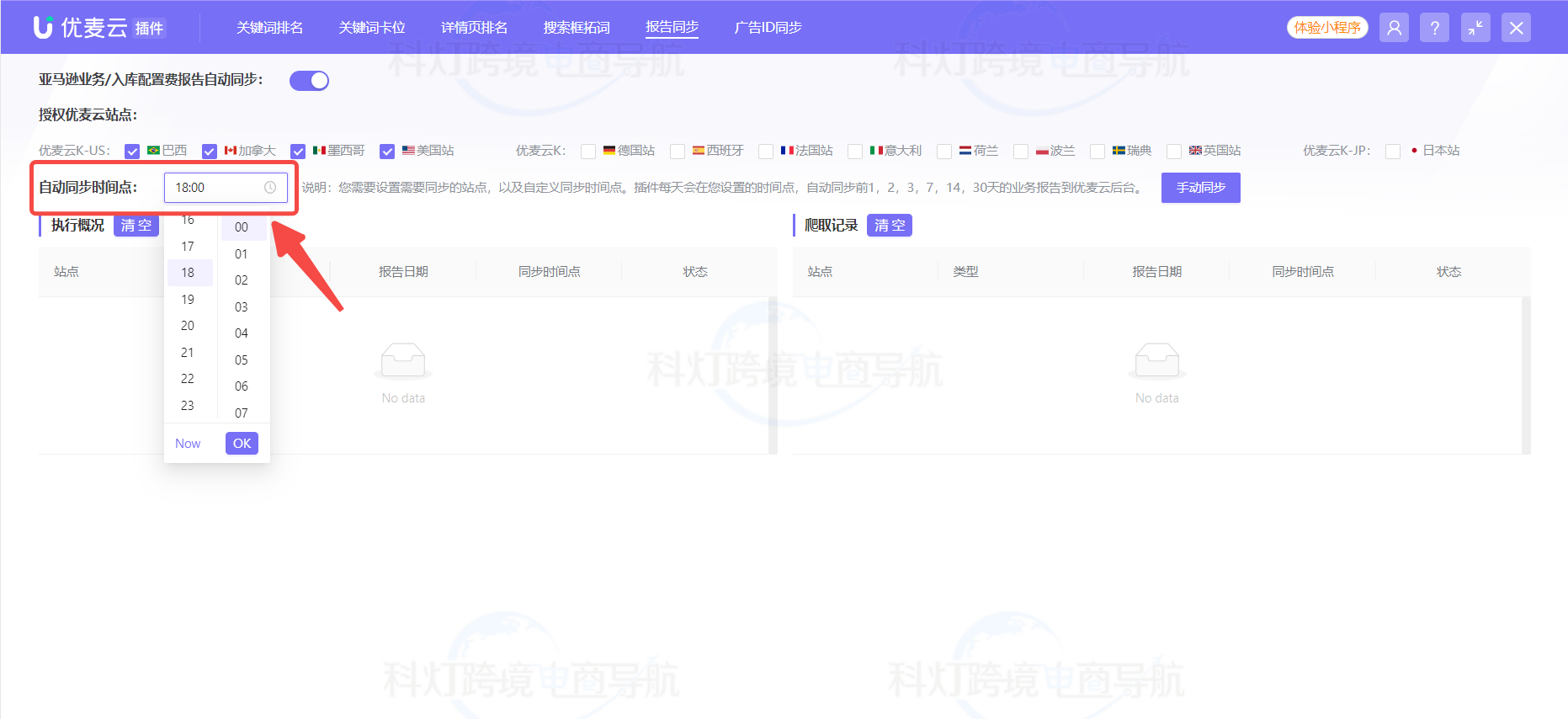Check the 日本站 site checkbox
The image size is (1568, 719).
(1393, 152)
